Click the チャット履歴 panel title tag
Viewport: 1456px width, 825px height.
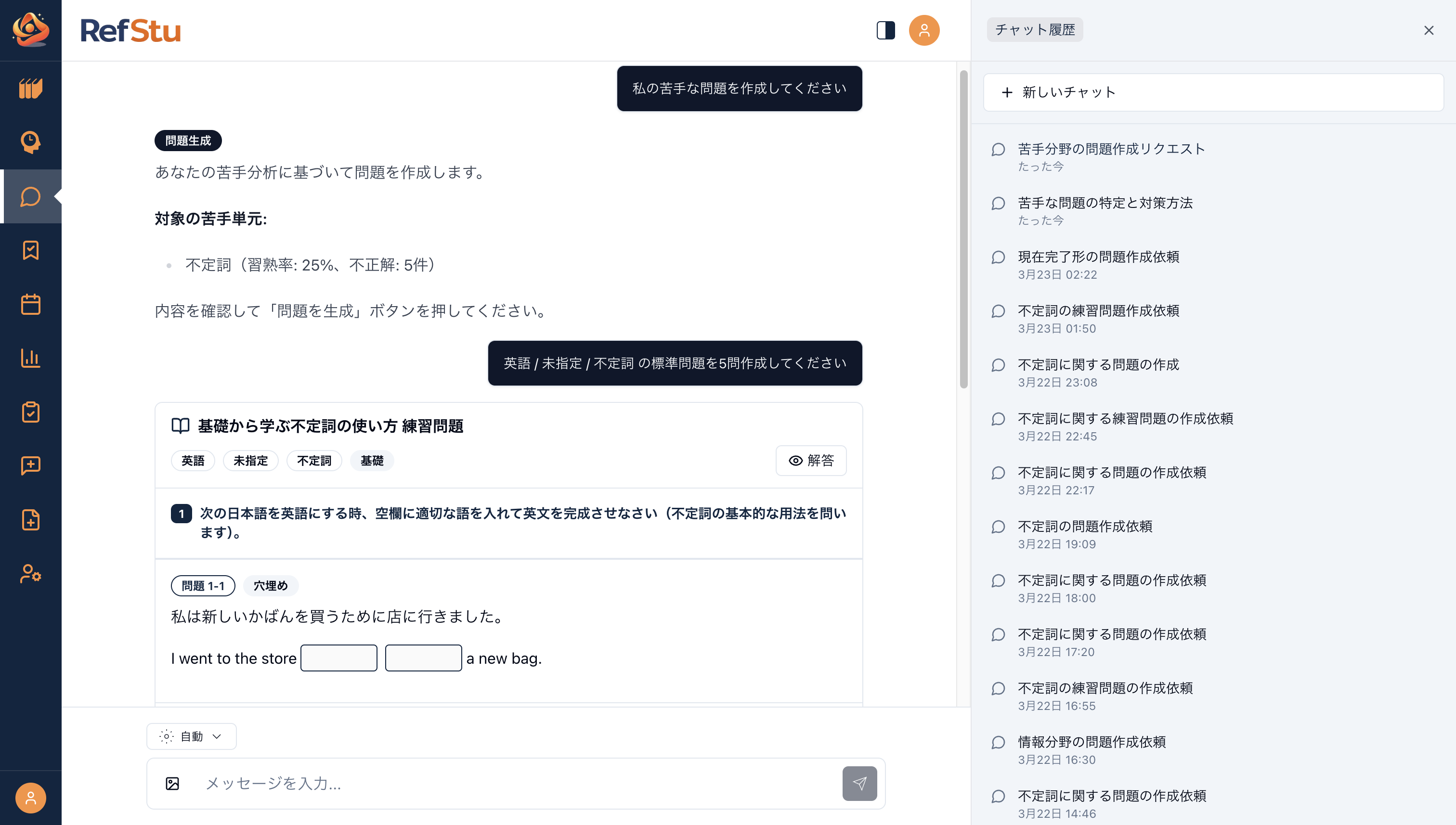click(x=1034, y=29)
